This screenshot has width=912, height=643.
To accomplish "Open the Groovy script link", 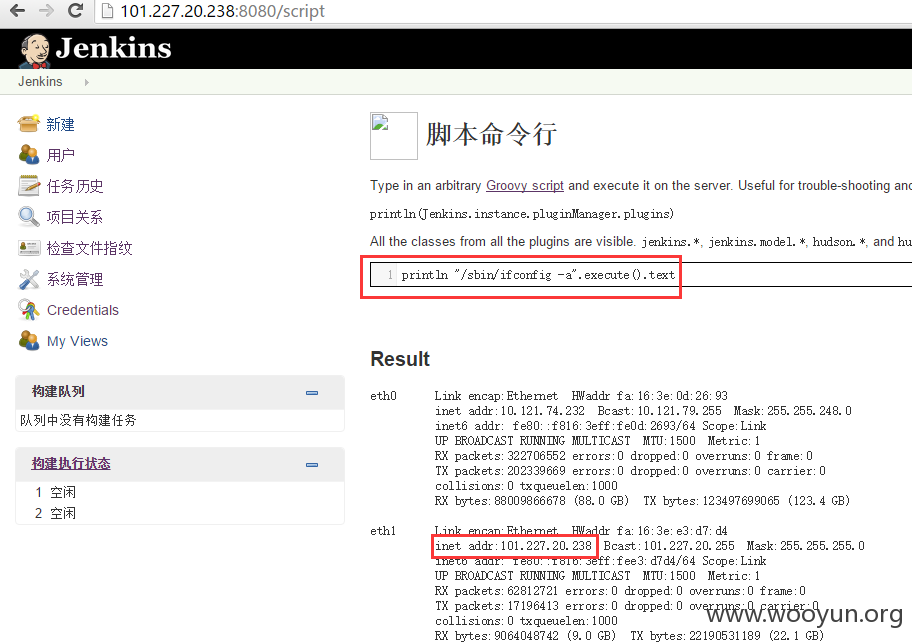I will [x=525, y=185].
